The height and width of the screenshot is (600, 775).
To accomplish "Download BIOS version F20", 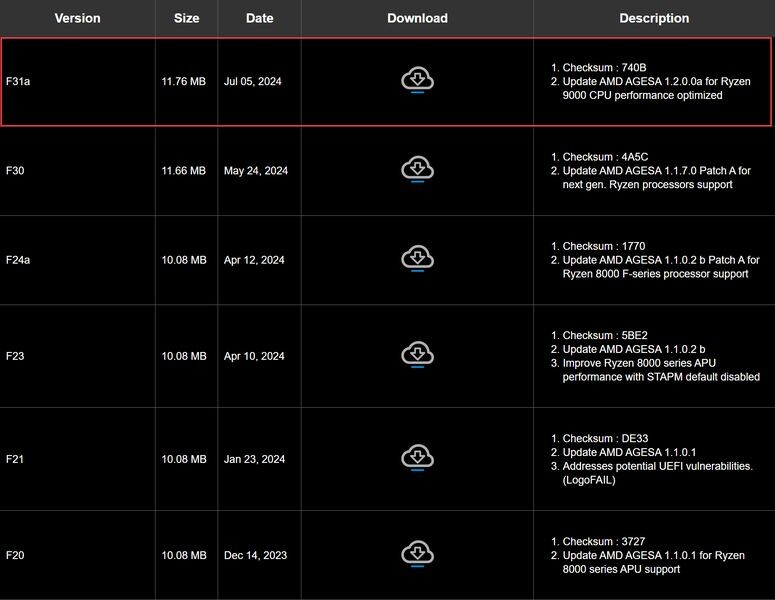I will coord(418,554).
